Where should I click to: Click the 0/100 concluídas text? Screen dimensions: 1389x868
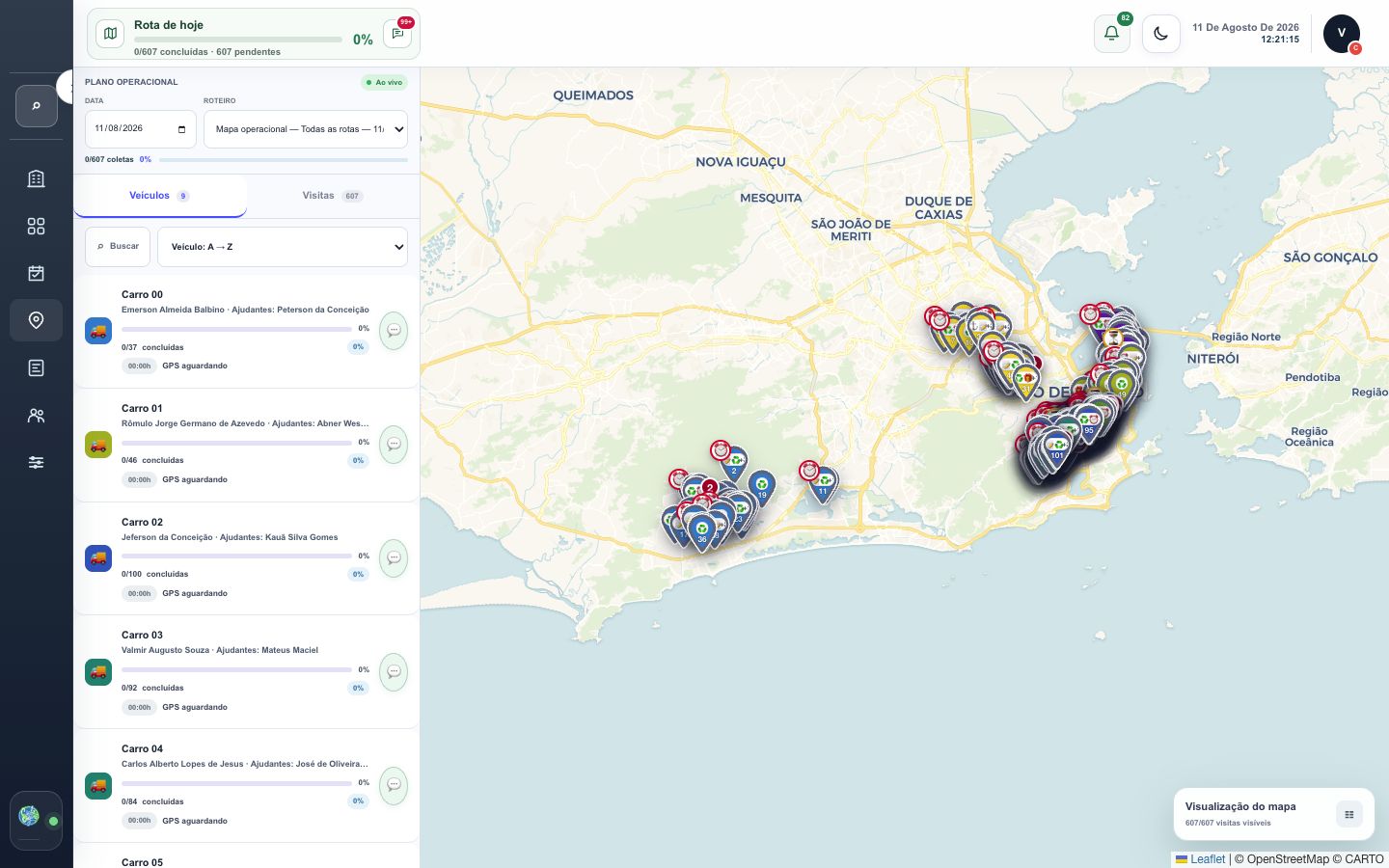[x=155, y=575]
